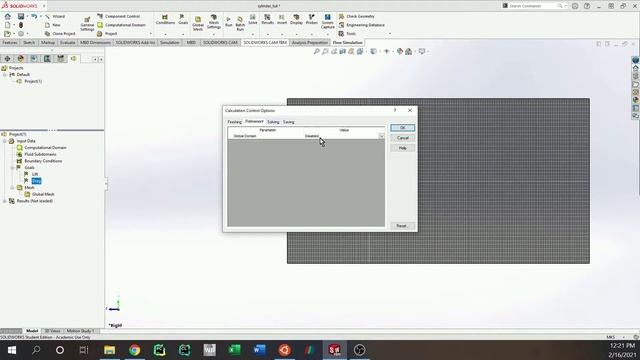The width and height of the screenshot is (640, 360).
Task: Click the Home icon in the ribbon
Action: tap(7, 16)
